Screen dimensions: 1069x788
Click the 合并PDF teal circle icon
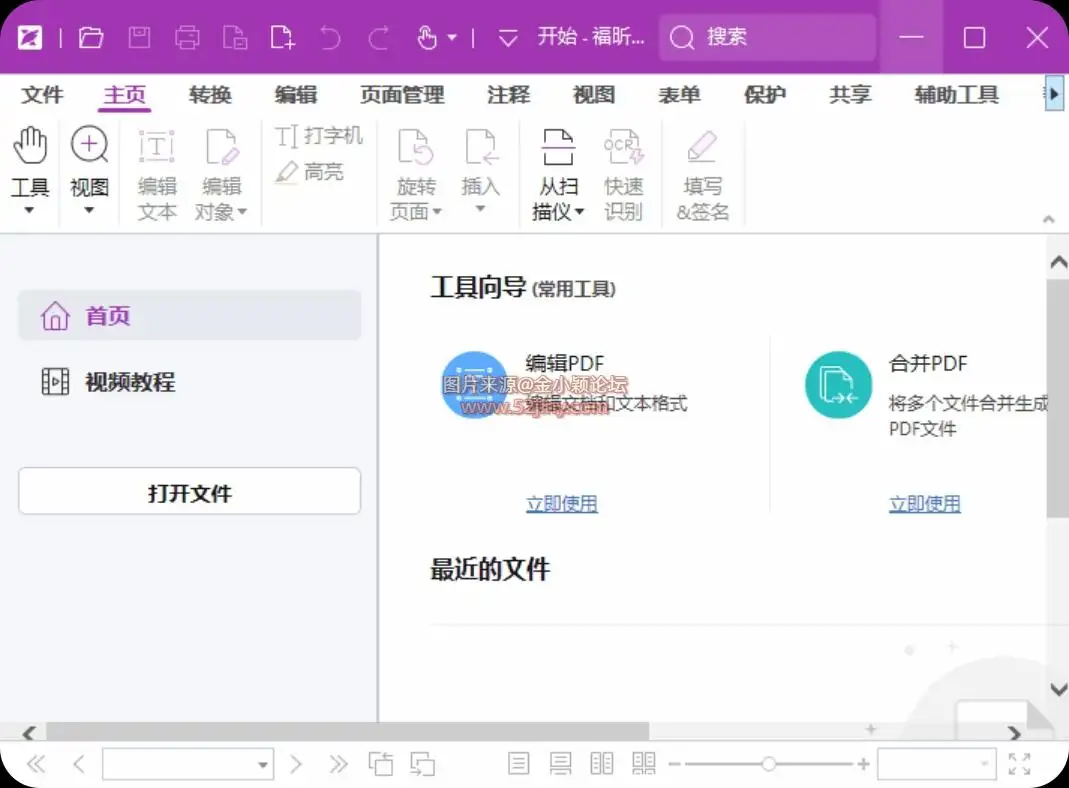click(838, 385)
